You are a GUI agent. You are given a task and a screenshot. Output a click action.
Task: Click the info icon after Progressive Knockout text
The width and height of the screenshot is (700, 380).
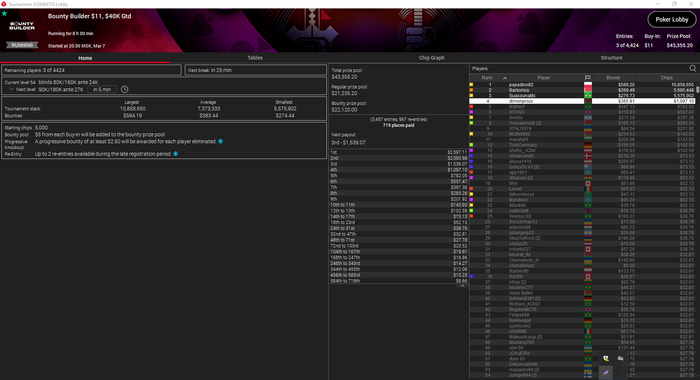221,141
